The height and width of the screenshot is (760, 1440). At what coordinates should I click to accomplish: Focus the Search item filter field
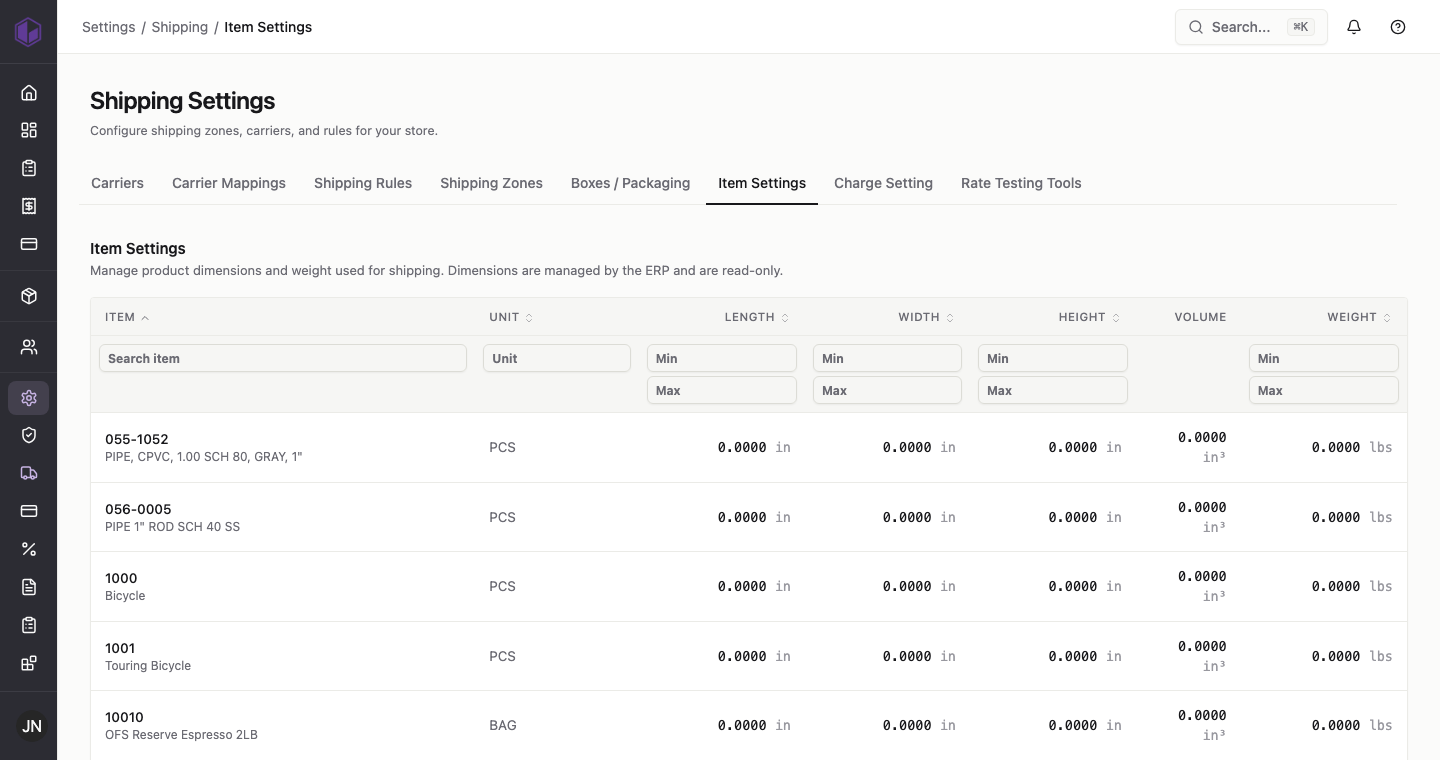pos(283,358)
